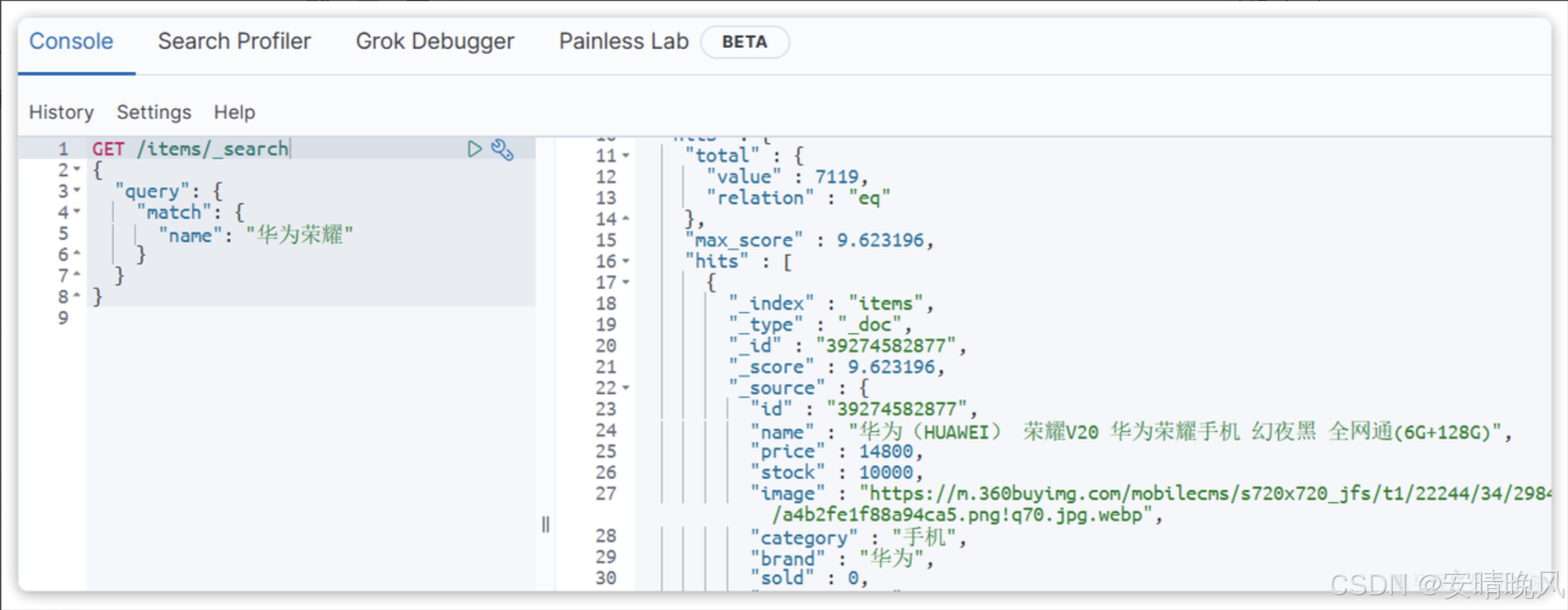The height and width of the screenshot is (610, 1568).
Task: Open console Settings
Action: (154, 113)
